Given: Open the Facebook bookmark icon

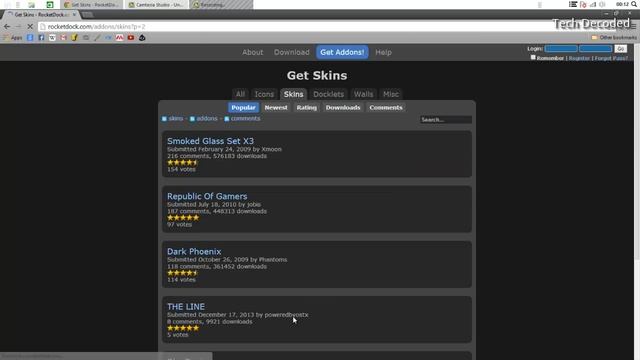Looking at the screenshot, I should (41, 38).
